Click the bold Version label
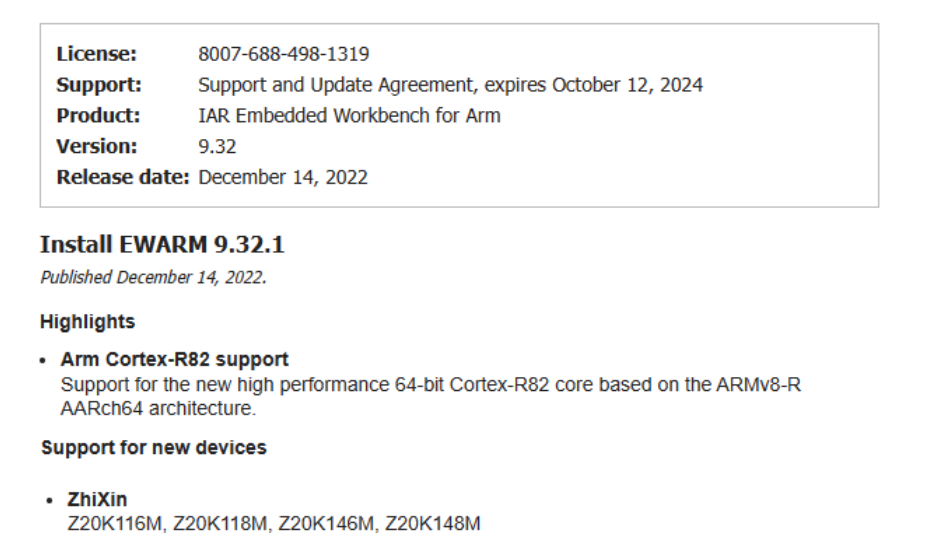The width and height of the screenshot is (947, 556). click(x=97, y=147)
